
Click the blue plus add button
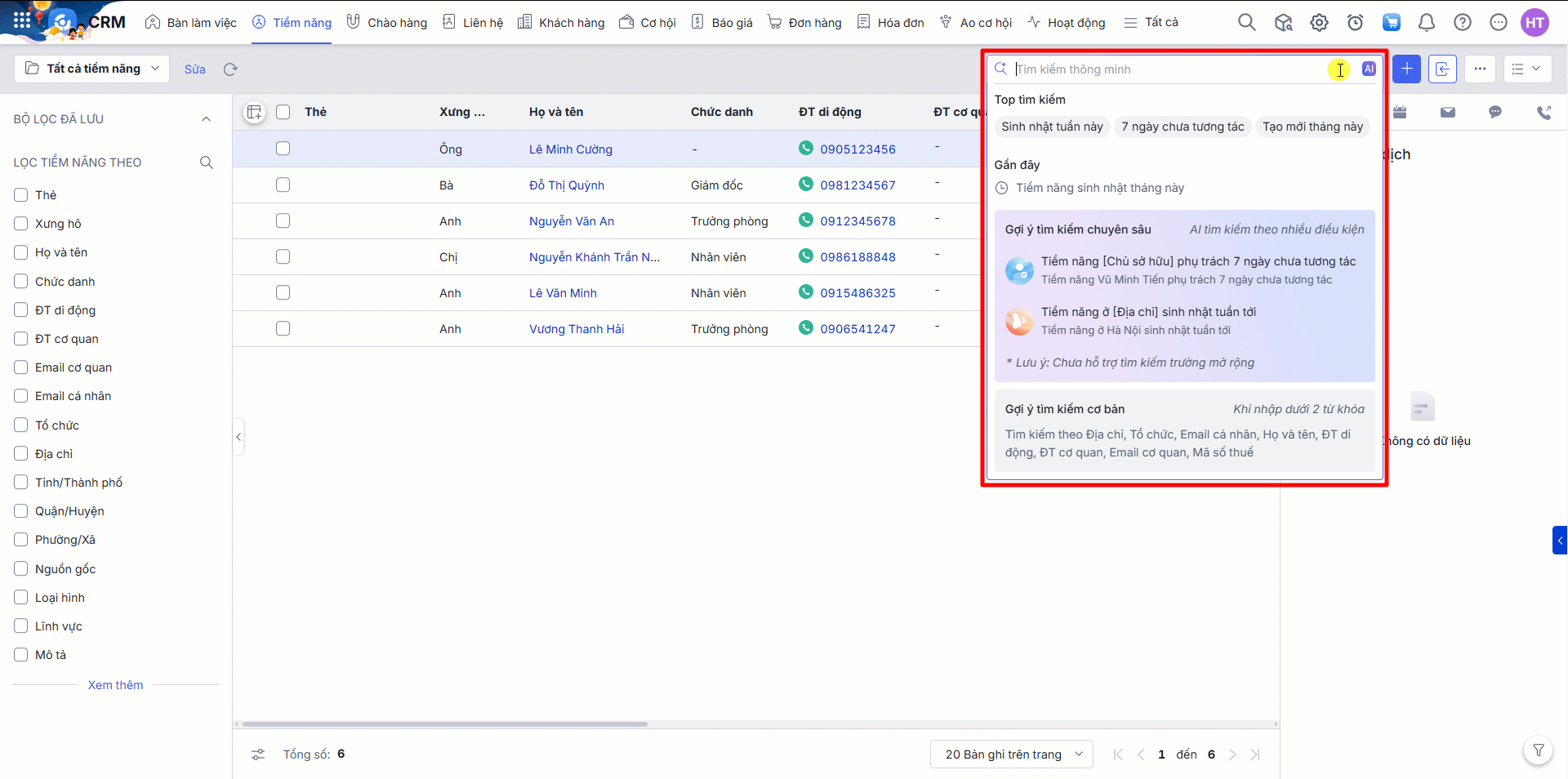click(x=1406, y=69)
